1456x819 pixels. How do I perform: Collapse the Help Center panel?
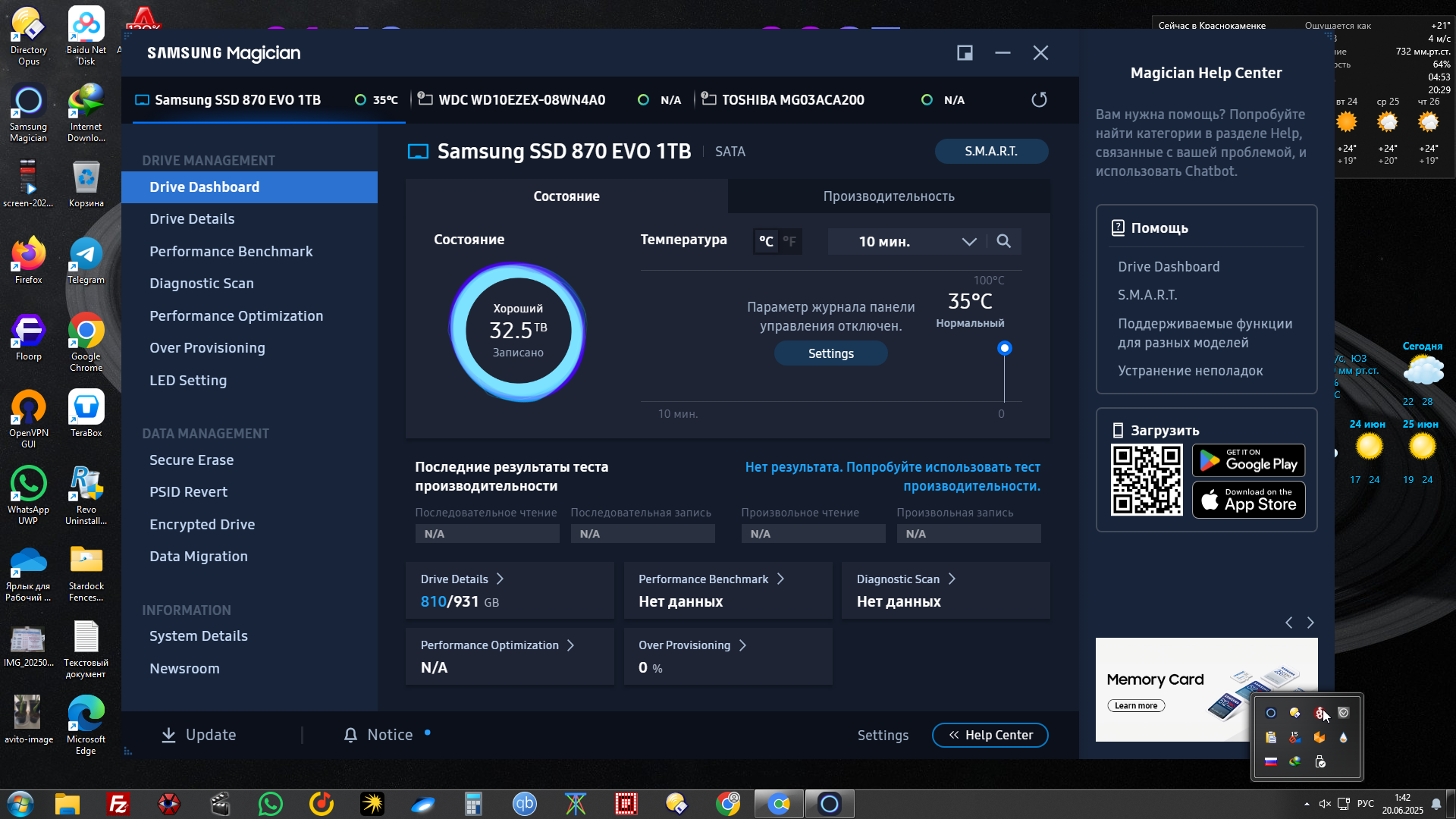pos(990,735)
